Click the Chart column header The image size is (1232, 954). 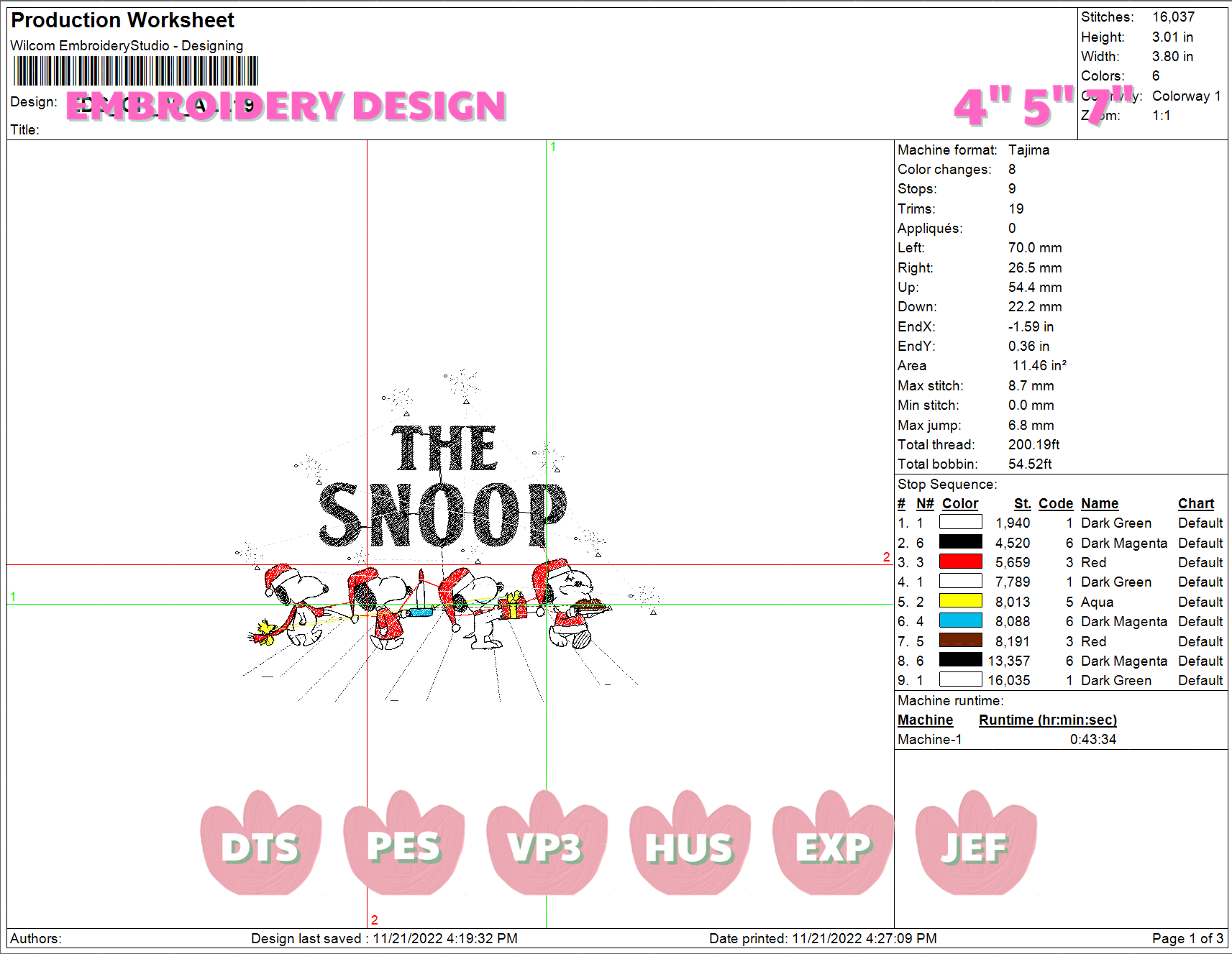click(1195, 503)
